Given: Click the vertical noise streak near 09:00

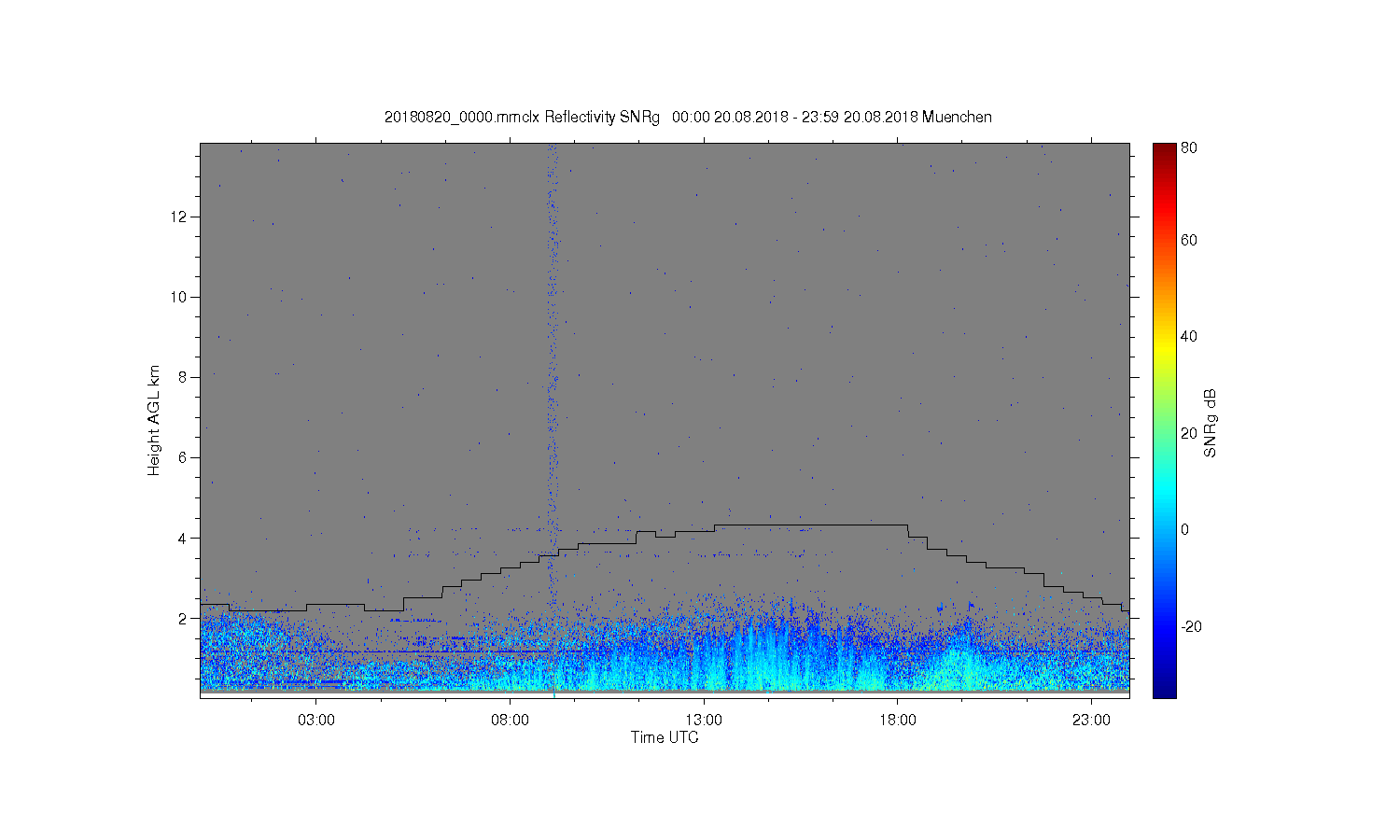Looking at the screenshot, I should [x=553, y=373].
